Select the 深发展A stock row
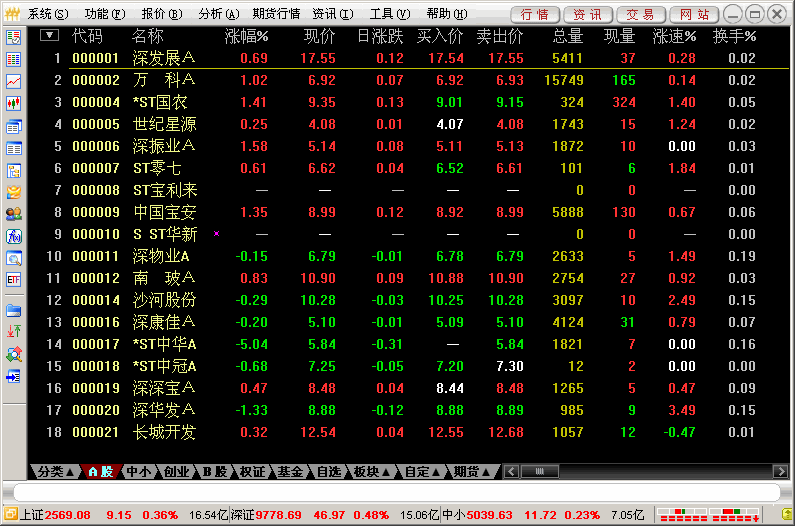Viewport: 795px width, 526px height. (408, 58)
